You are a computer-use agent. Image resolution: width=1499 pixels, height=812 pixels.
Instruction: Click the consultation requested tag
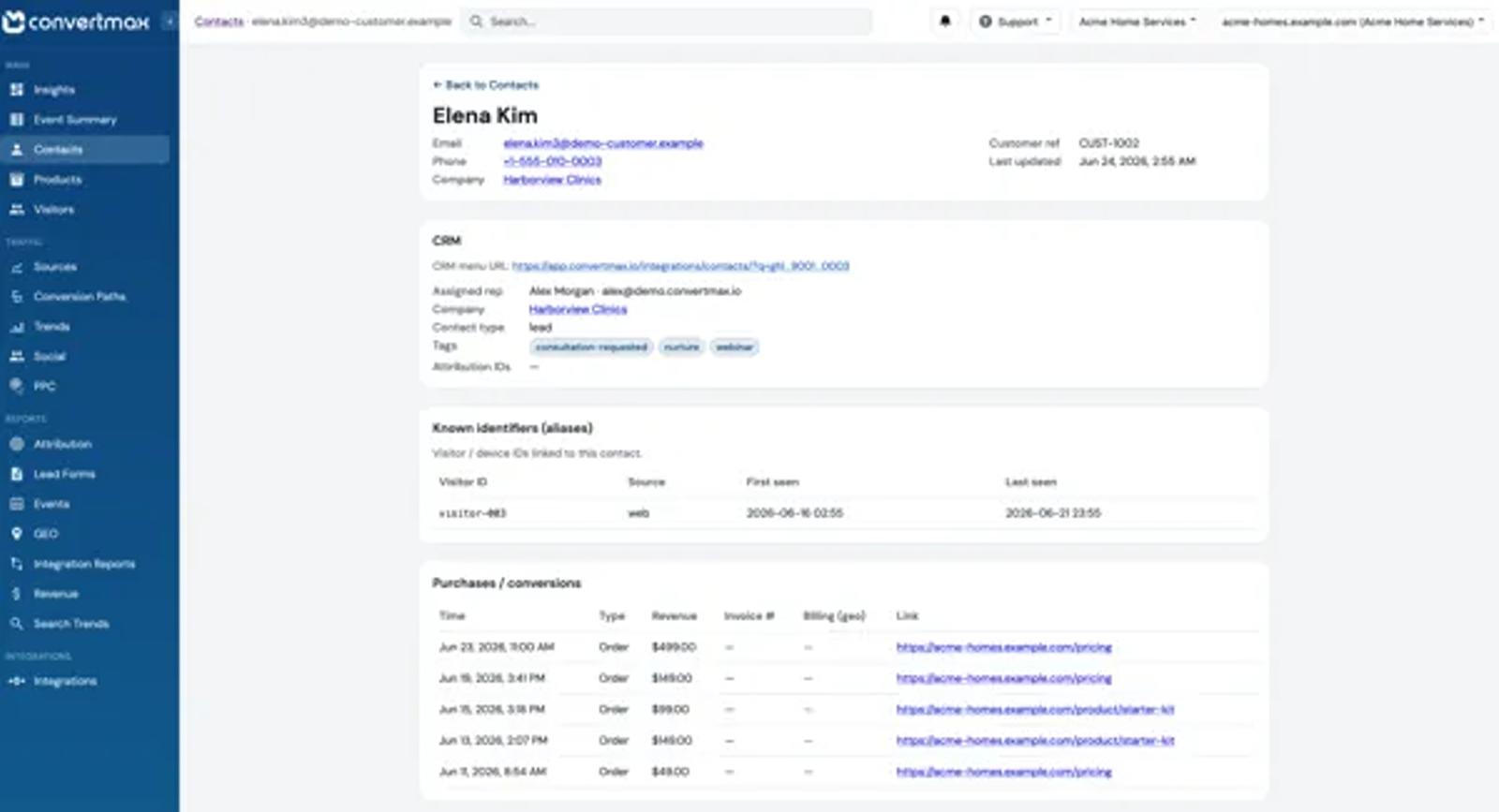pos(591,347)
